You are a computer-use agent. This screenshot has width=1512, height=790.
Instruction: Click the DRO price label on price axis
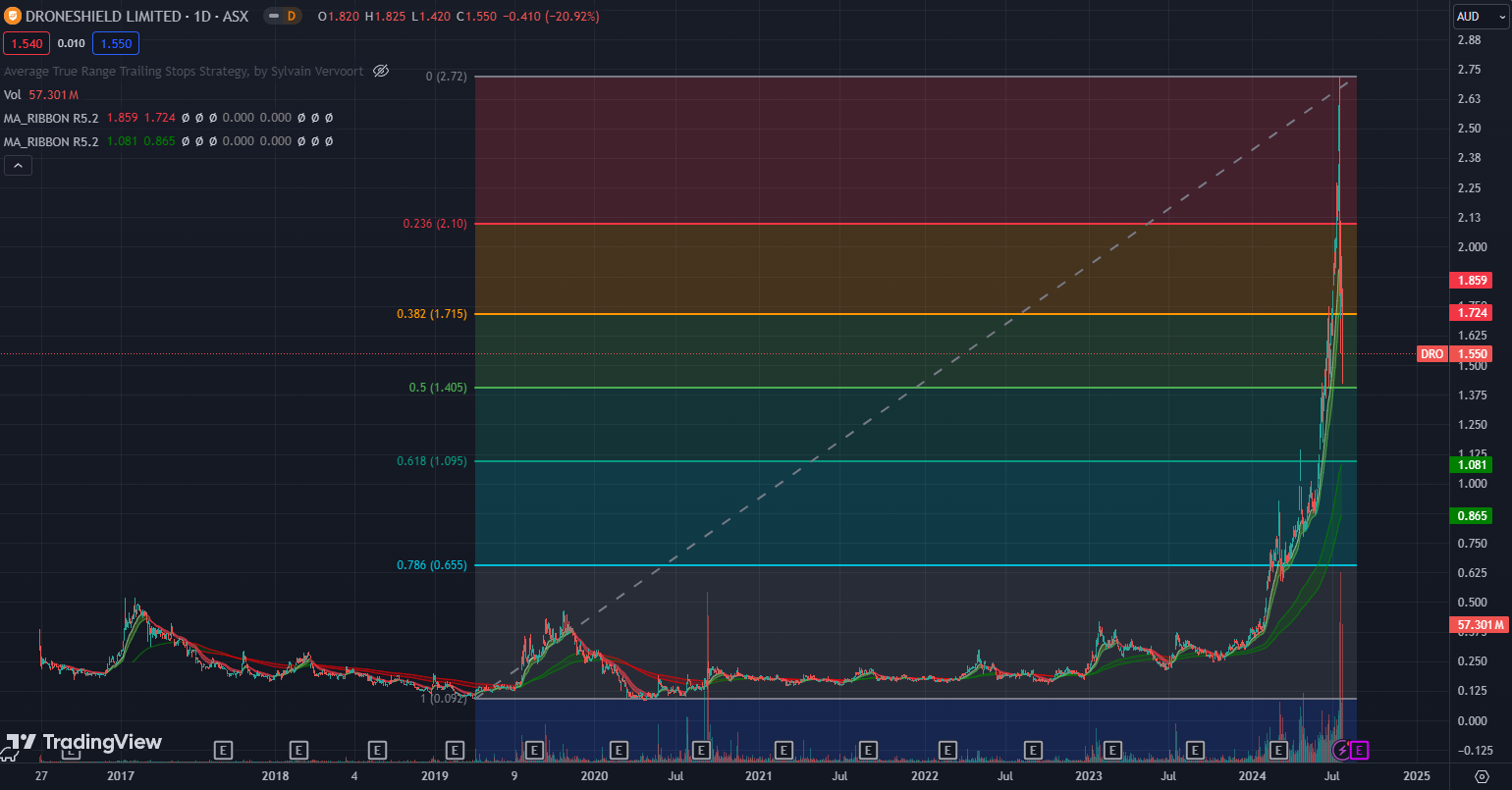(x=1432, y=354)
